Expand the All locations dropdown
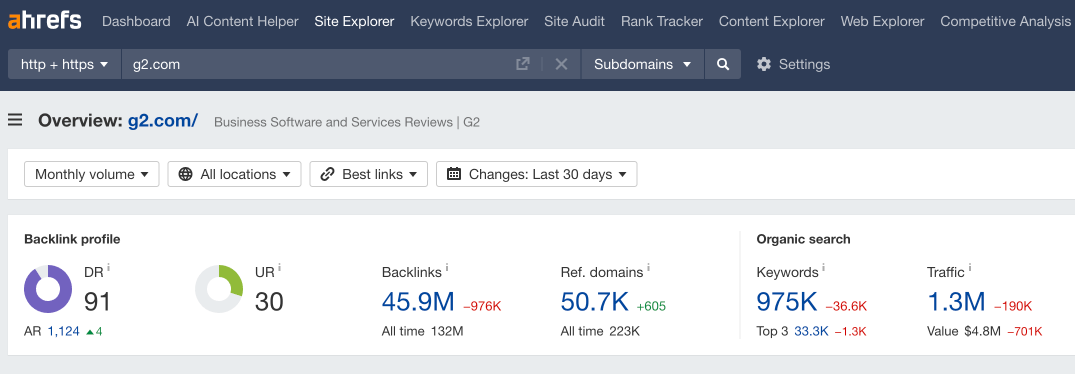This screenshot has height=374, width=1075. (x=234, y=174)
